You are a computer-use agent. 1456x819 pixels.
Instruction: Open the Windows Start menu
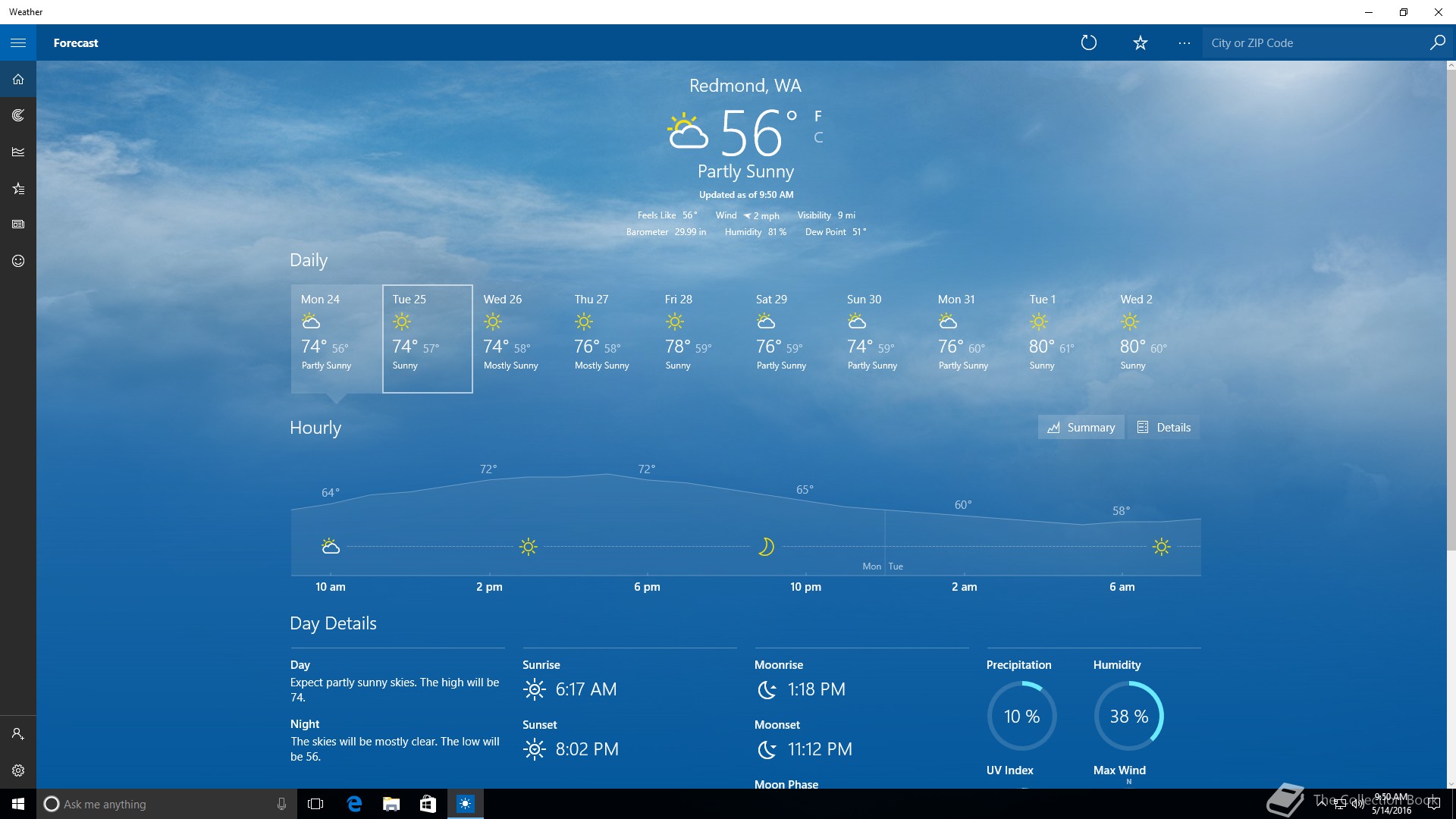tap(18, 804)
